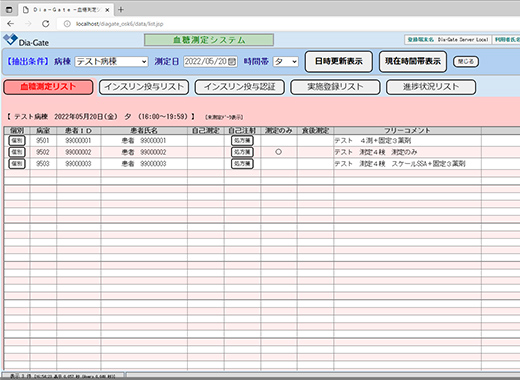
Task: Click room number 9502
Action: click(43, 152)
